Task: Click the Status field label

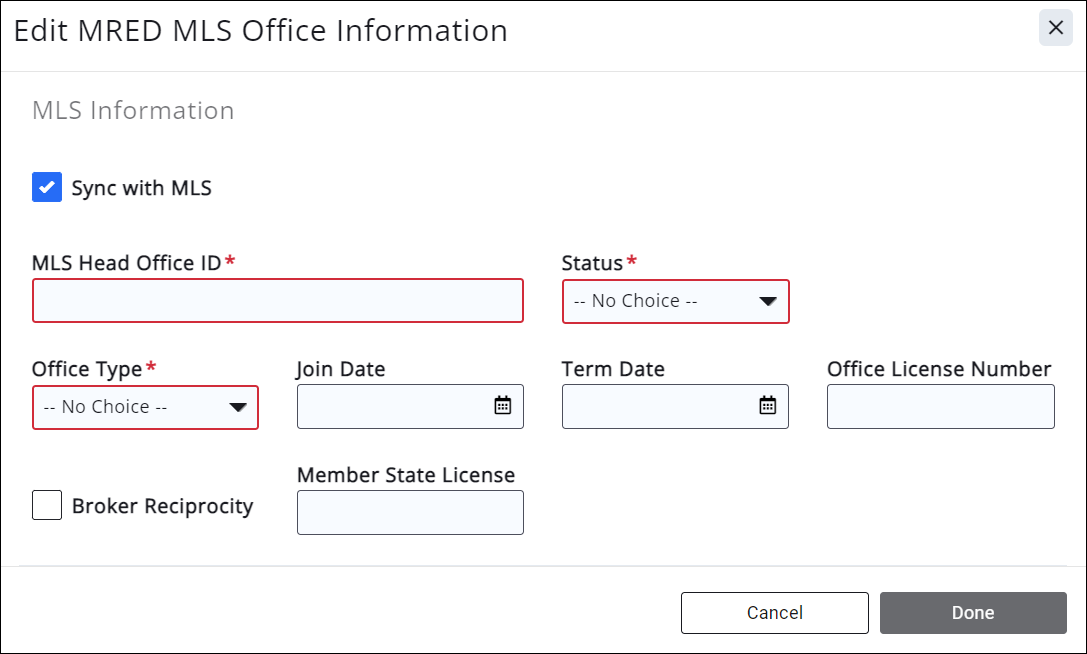Action: (x=592, y=263)
